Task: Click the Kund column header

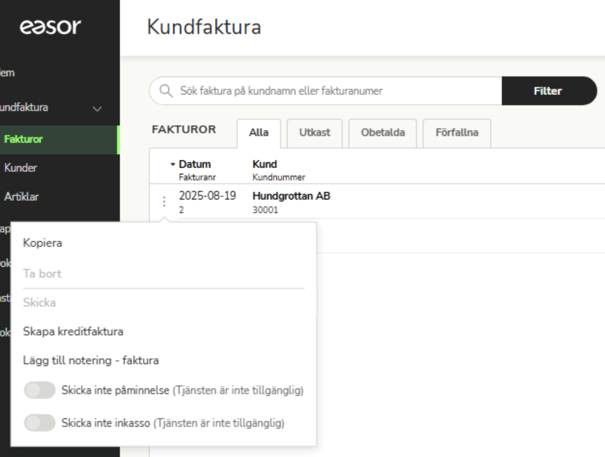Action: 265,164
